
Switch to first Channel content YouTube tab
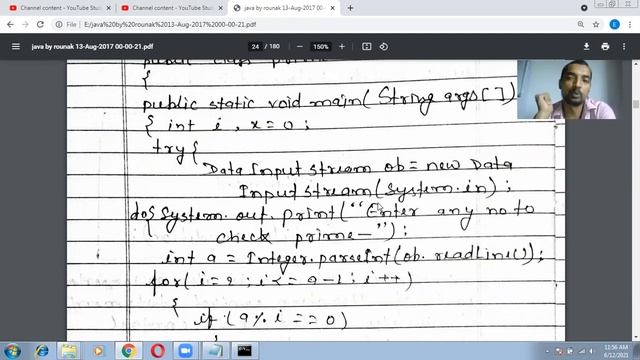(x=60, y=8)
